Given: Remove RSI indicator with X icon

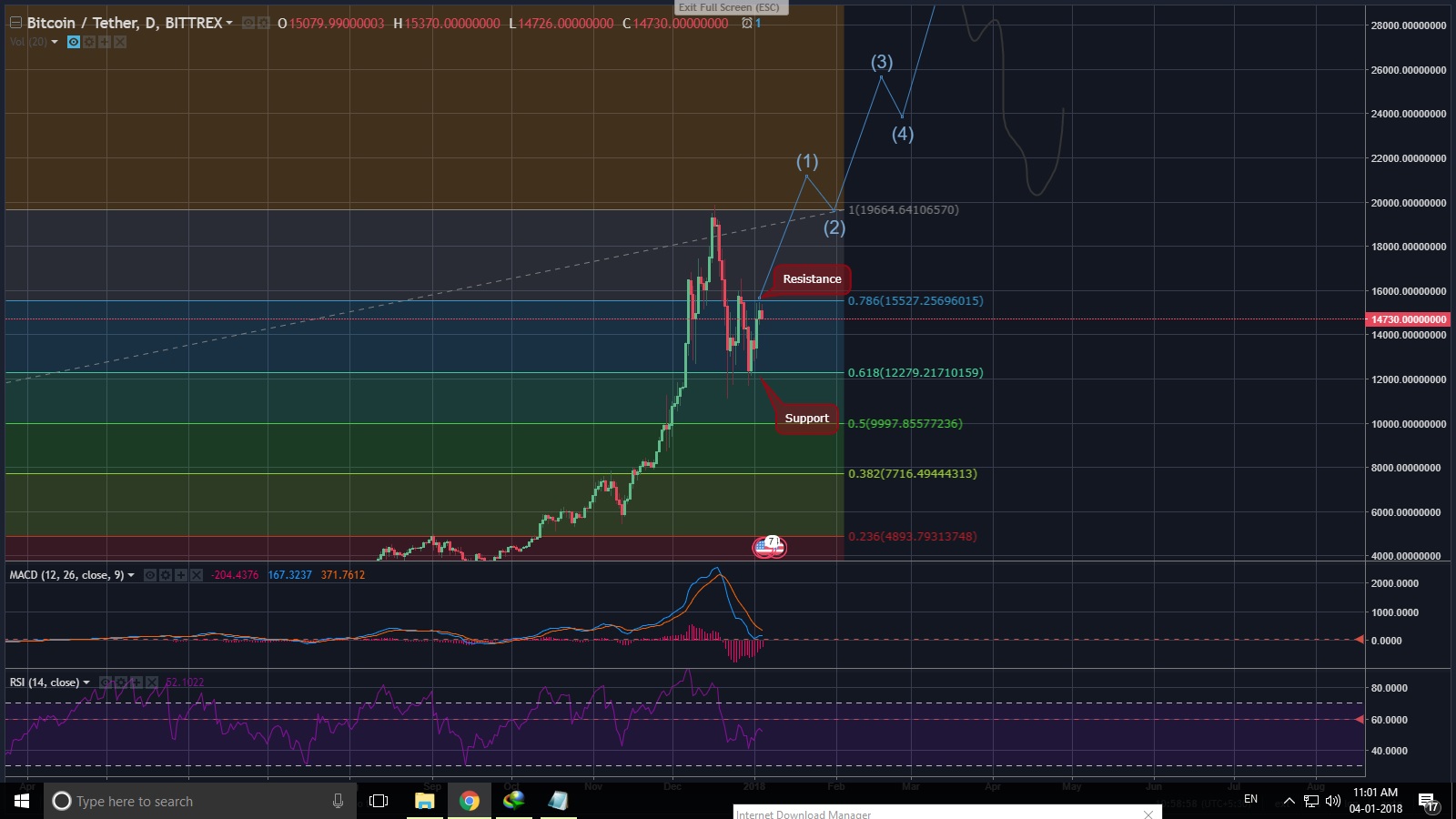Looking at the screenshot, I should tap(152, 682).
